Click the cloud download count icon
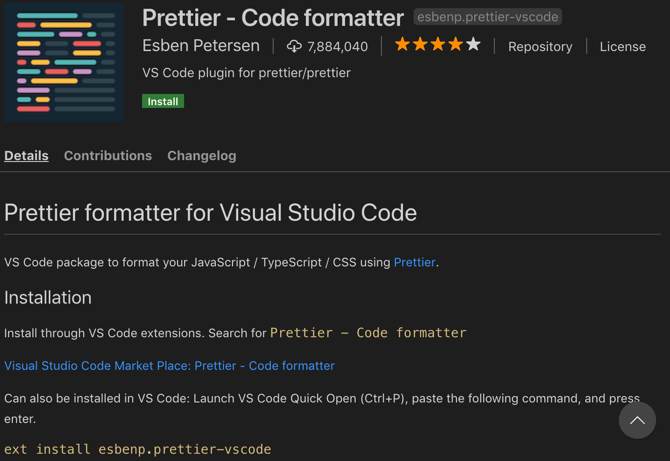 pyautogui.click(x=294, y=46)
